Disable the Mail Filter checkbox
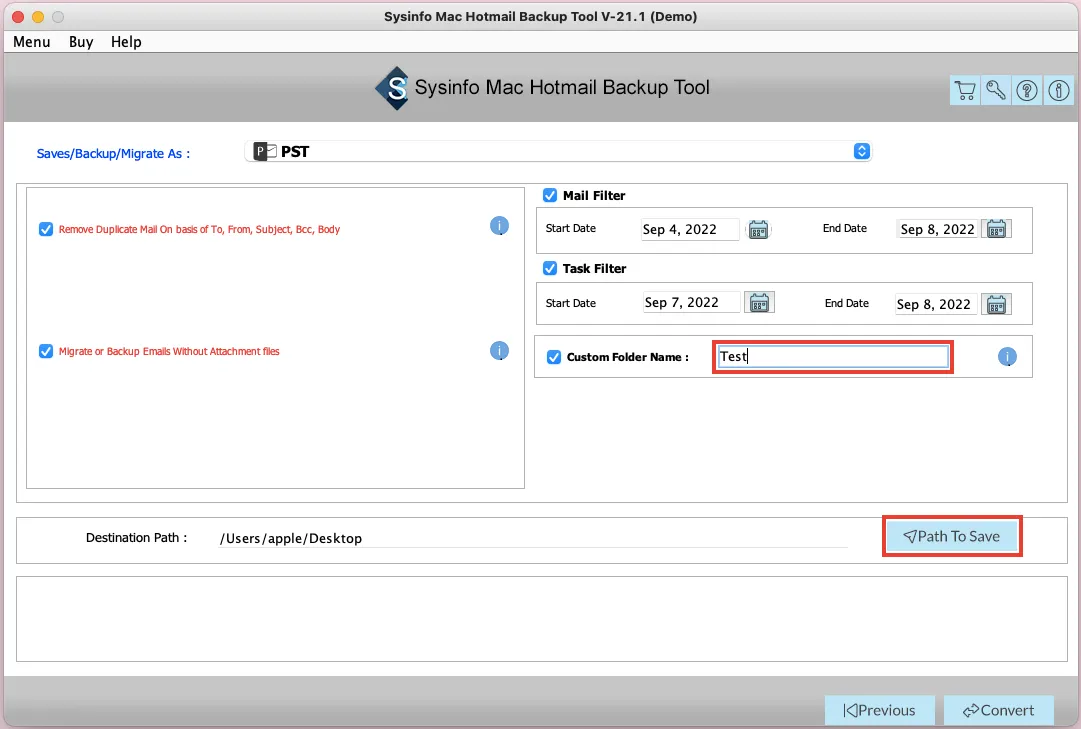Image resolution: width=1081 pixels, height=729 pixels. (549, 195)
